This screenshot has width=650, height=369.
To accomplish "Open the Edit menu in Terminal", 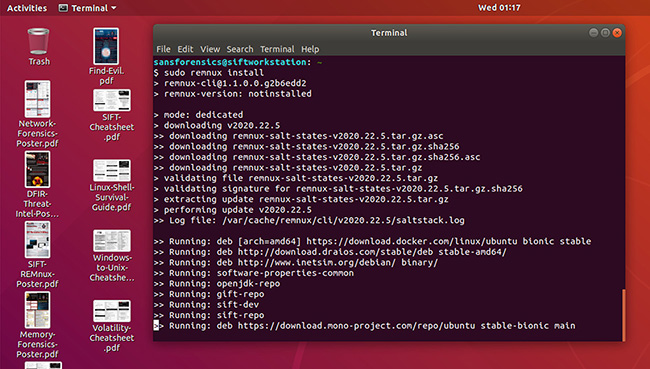I will 185,49.
